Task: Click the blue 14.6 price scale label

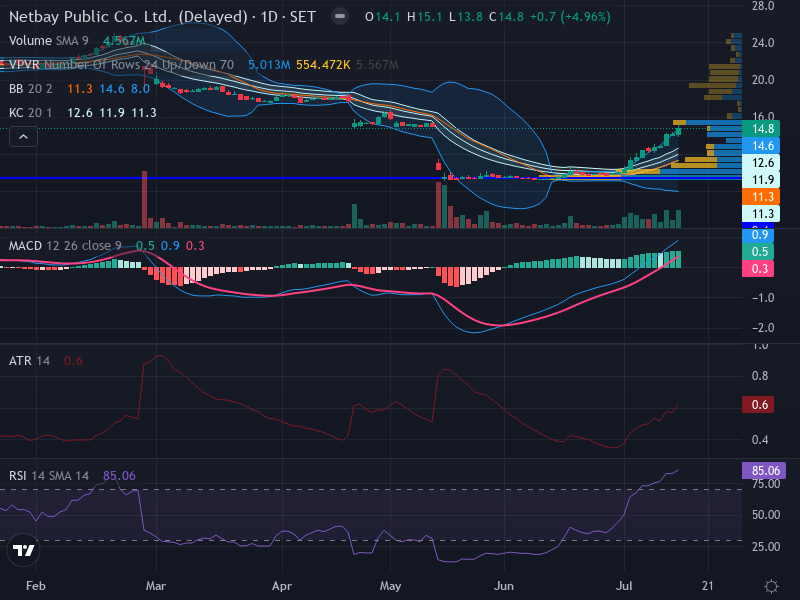Action: tap(763, 146)
